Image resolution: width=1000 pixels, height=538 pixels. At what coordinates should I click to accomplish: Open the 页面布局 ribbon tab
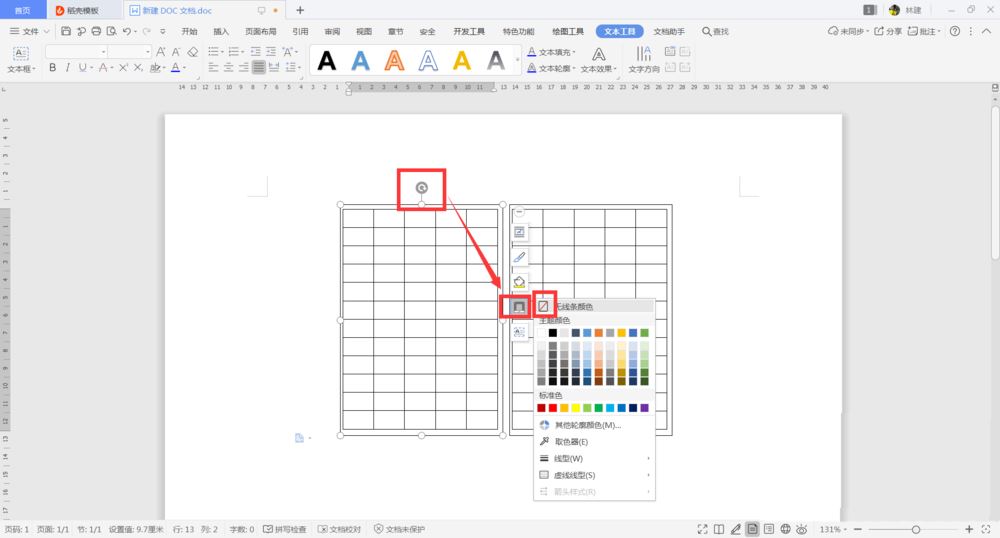click(261, 31)
